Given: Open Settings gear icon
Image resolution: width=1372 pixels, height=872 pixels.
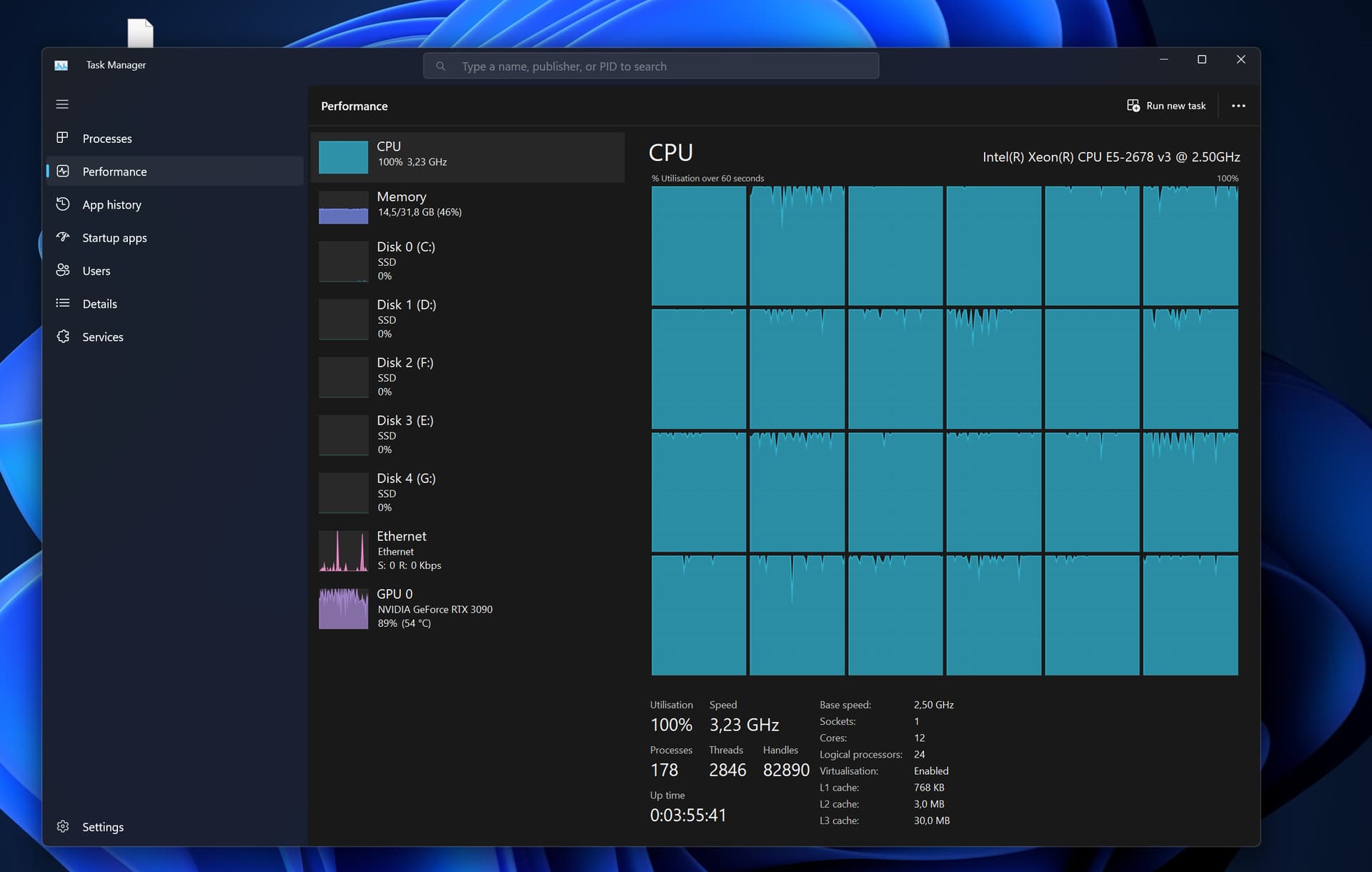Looking at the screenshot, I should click(63, 826).
